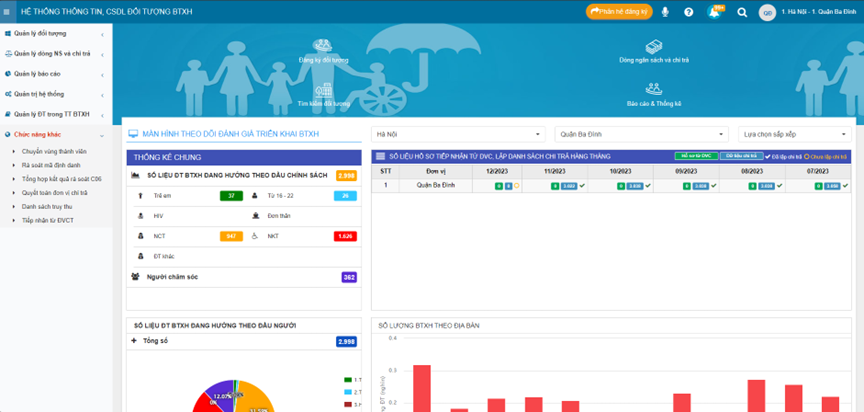Open the Lựa chọn sắp xếp dropdown
The width and height of the screenshot is (864, 412).
point(794,133)
